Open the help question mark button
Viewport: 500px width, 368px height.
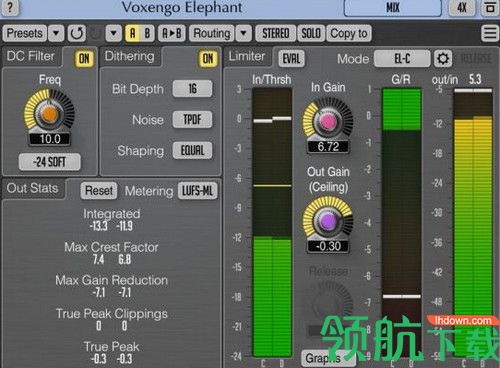[10, 7]
